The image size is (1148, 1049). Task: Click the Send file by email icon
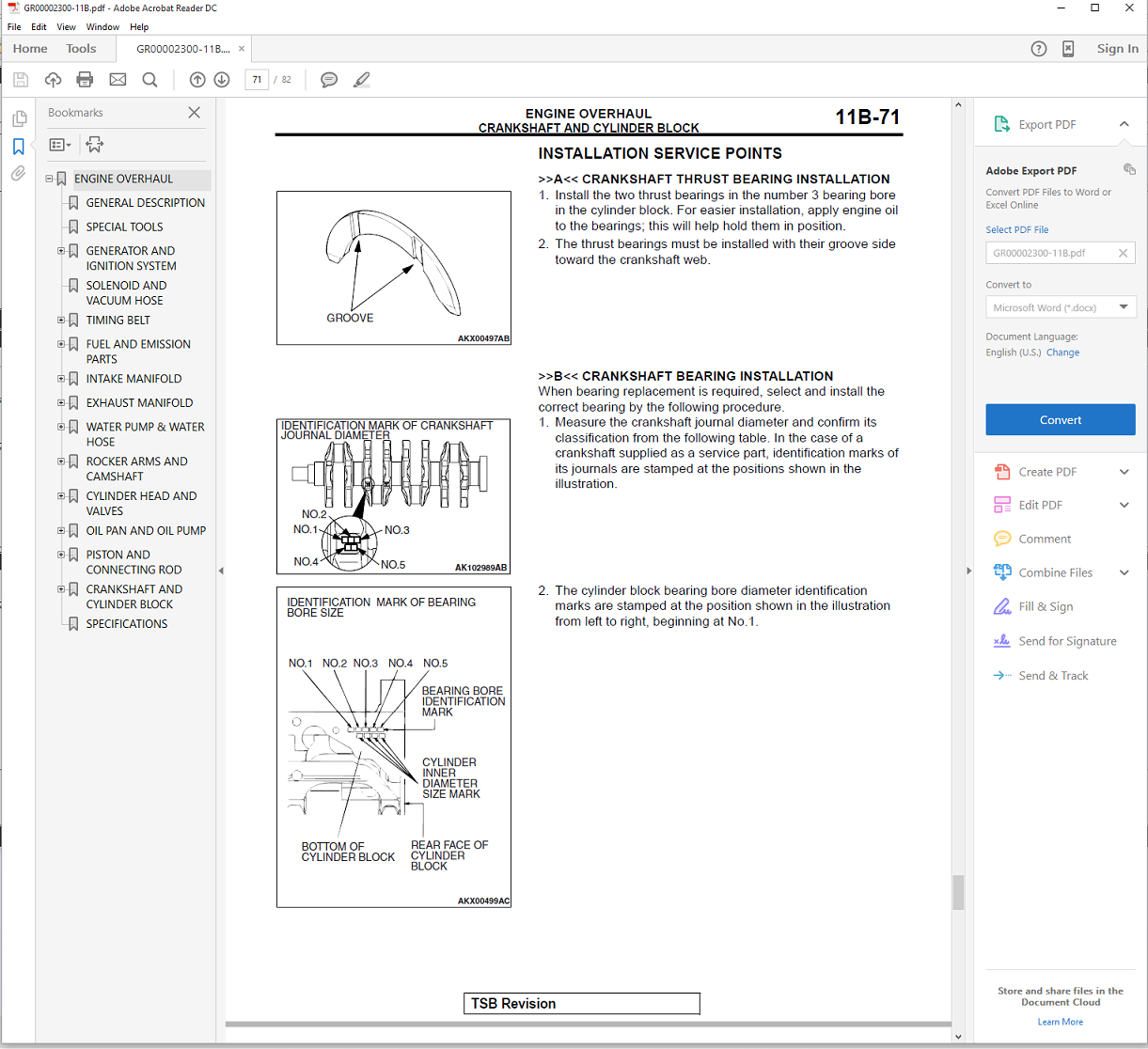click(x=118, y=80)
